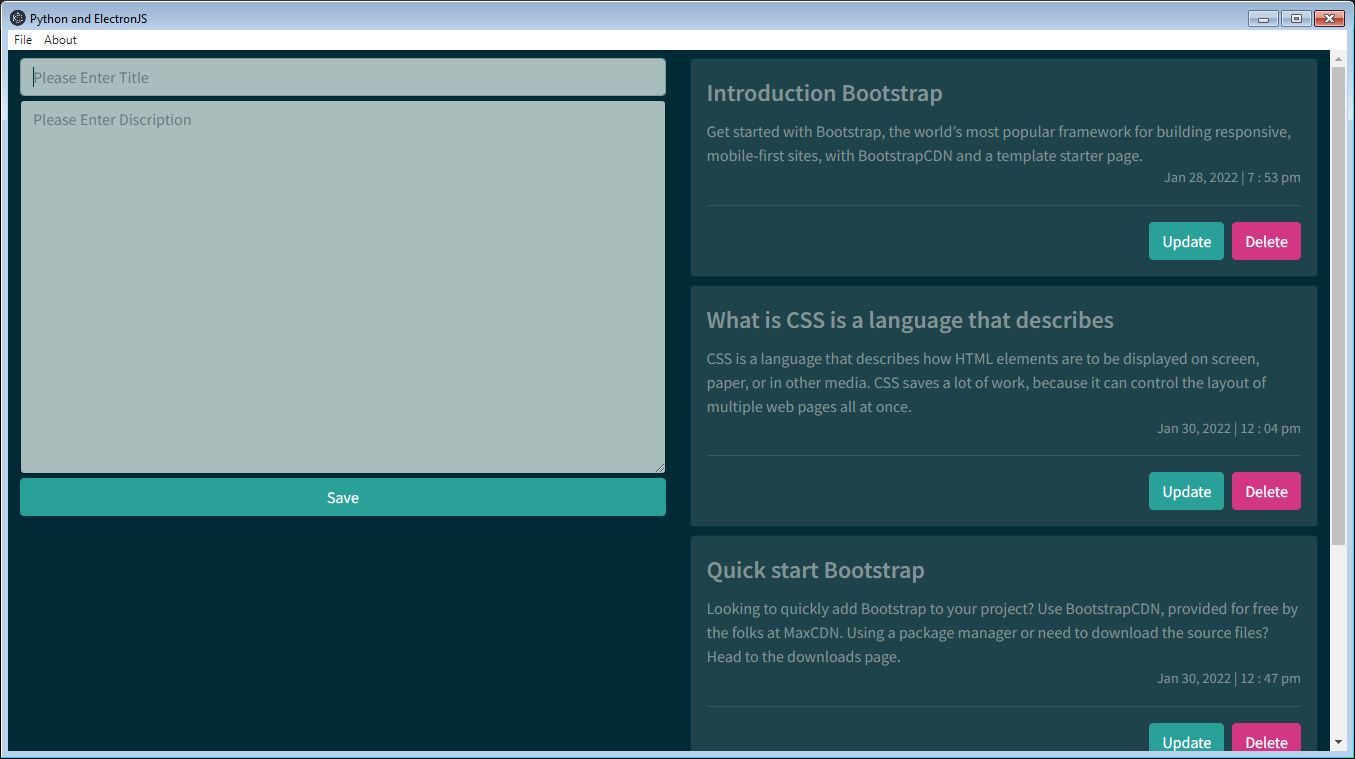Close the Python and ElectronJS window
This screenshot has height=759, width=1355.
[1329, 18]
